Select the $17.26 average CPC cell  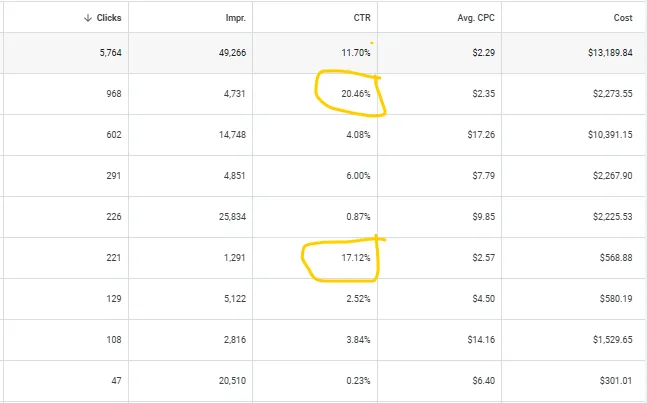[x=473, y=134]
